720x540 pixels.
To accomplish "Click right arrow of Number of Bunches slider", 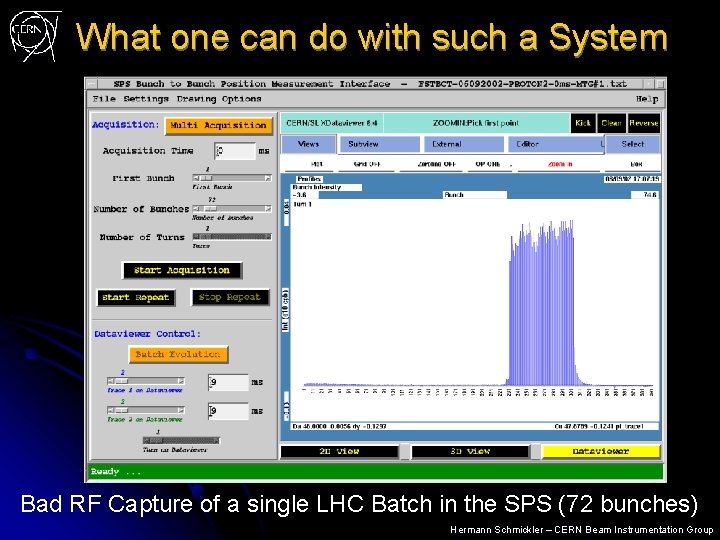I will [x=268, y=209].
